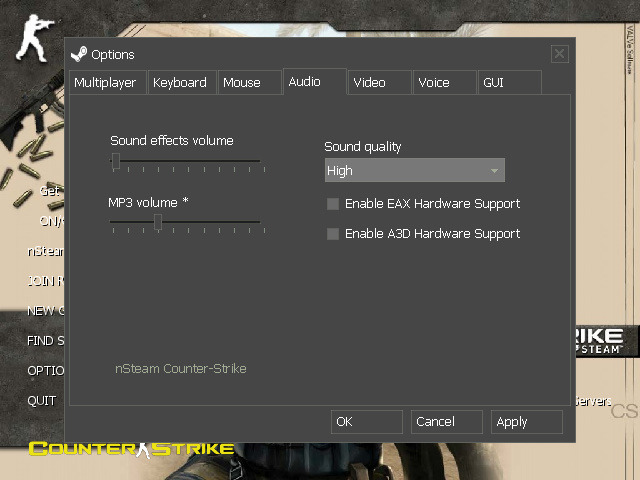Viewport: 640px width, 480px height.
Task: Select QUIT in the main menu
Action: pyautogui.click(x=42, y=401)
